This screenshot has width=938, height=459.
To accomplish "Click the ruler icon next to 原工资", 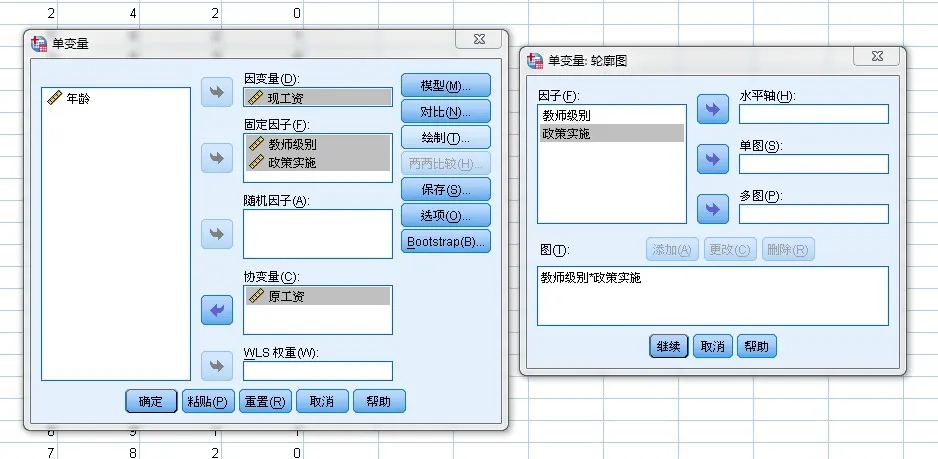I will pyautogui.click(x=257, y=296).
